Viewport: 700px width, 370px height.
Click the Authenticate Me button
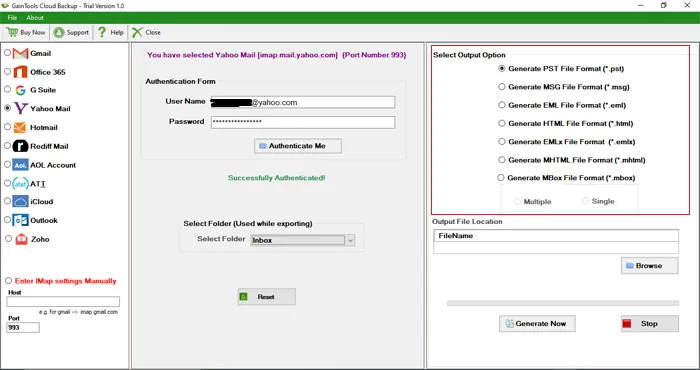[x=298, y=146]
